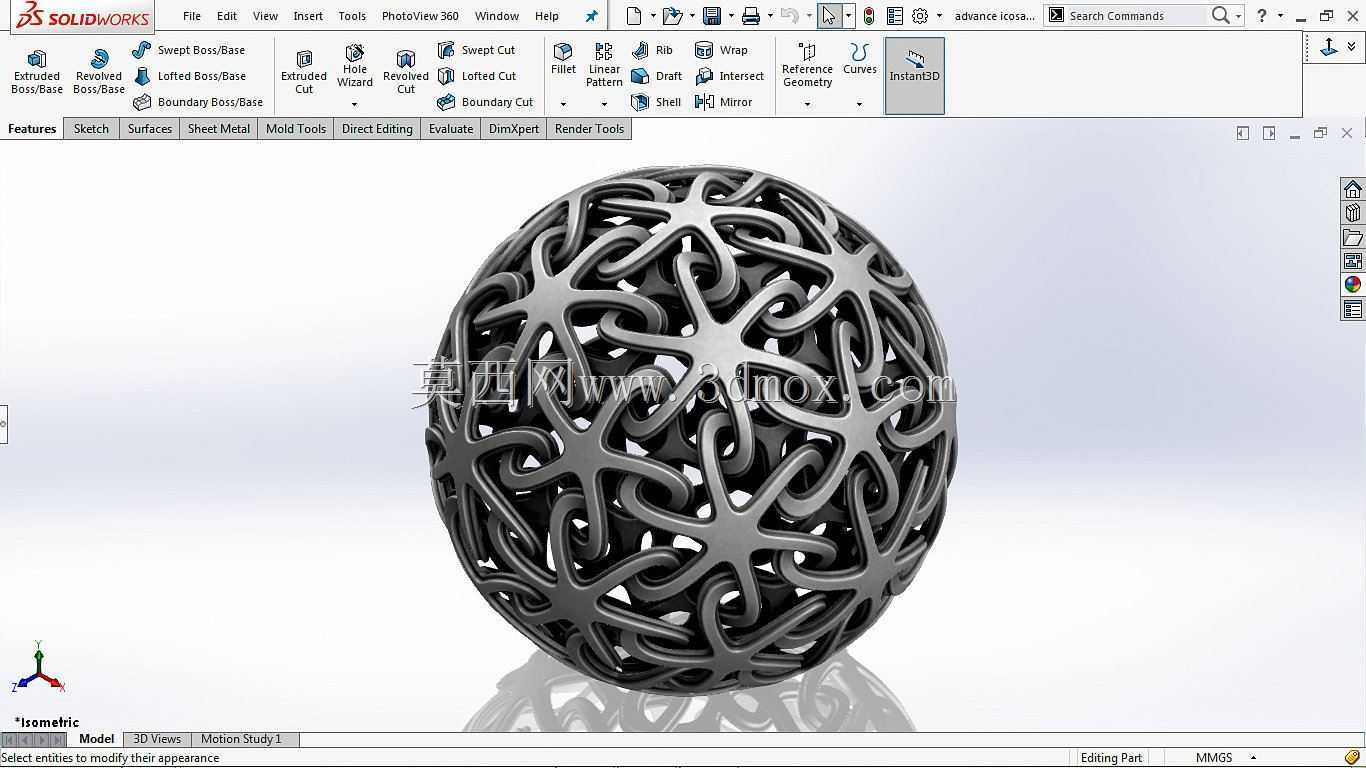1366x768 pixels.
Task: Open the Hole Wizard tool
Action: coord(355,66)
